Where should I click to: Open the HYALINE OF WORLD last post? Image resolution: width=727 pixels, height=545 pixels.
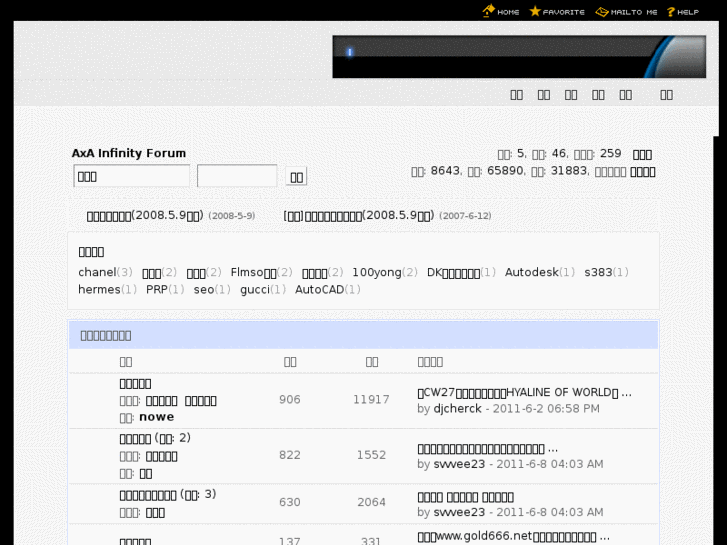click(524, 392)
